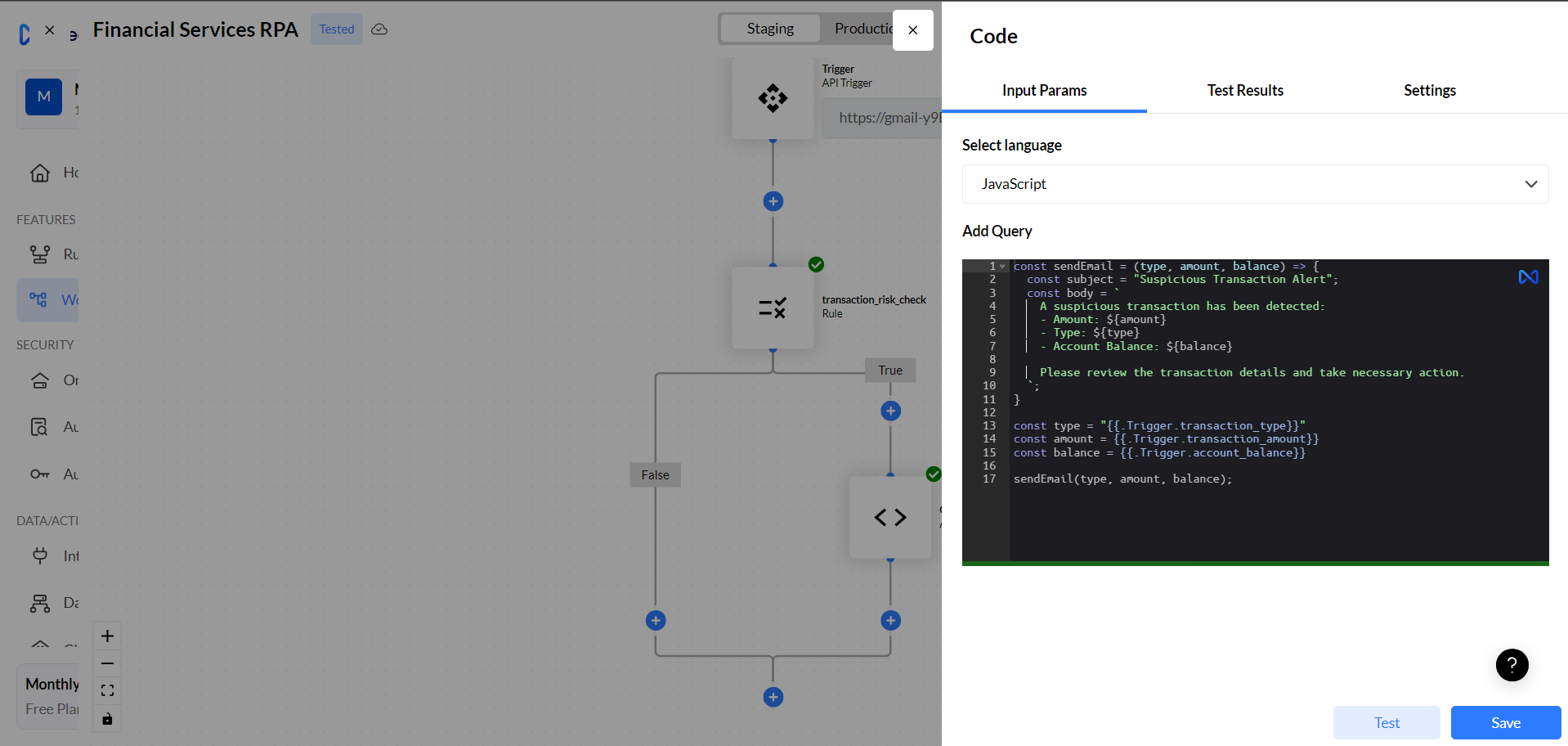Click the Tested status badge
This screenshot has width=1568, height=746.
[337, 29]
